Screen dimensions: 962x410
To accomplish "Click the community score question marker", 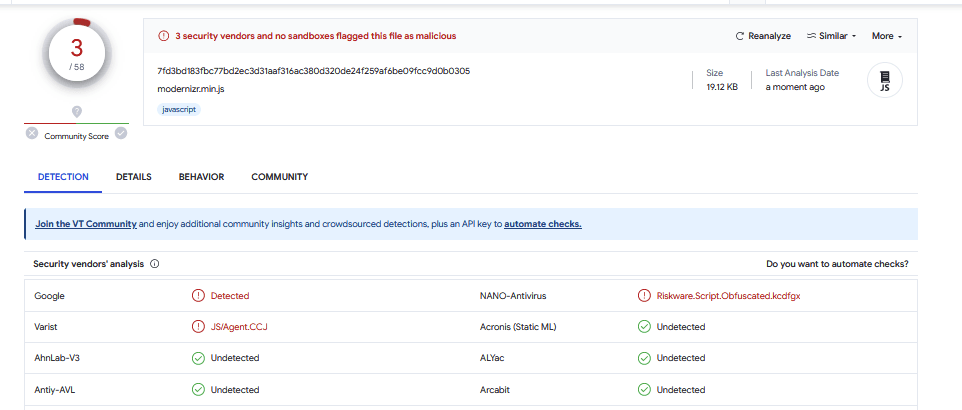I will click(x=77, y=112).
